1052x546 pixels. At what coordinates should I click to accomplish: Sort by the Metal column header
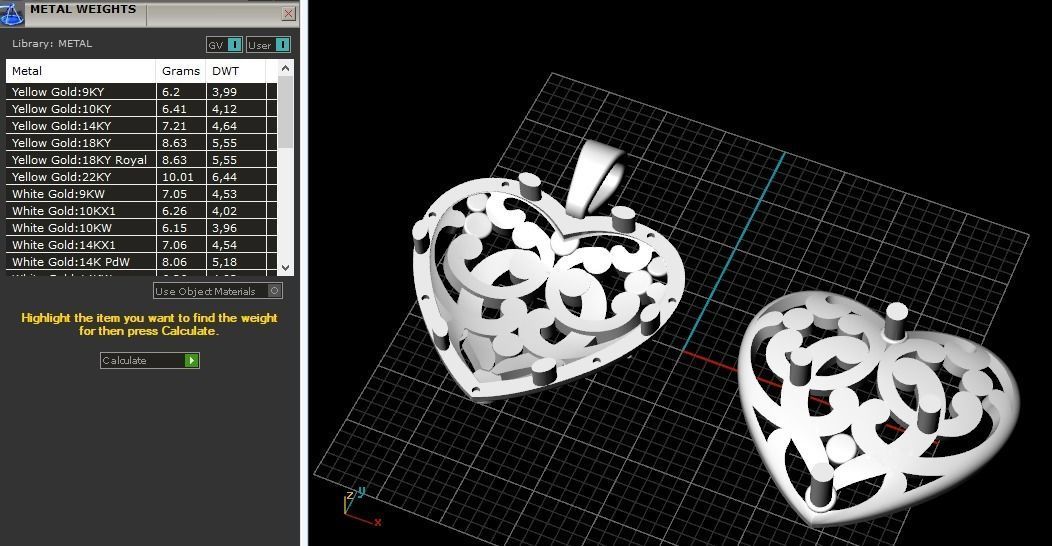[81, 70]
